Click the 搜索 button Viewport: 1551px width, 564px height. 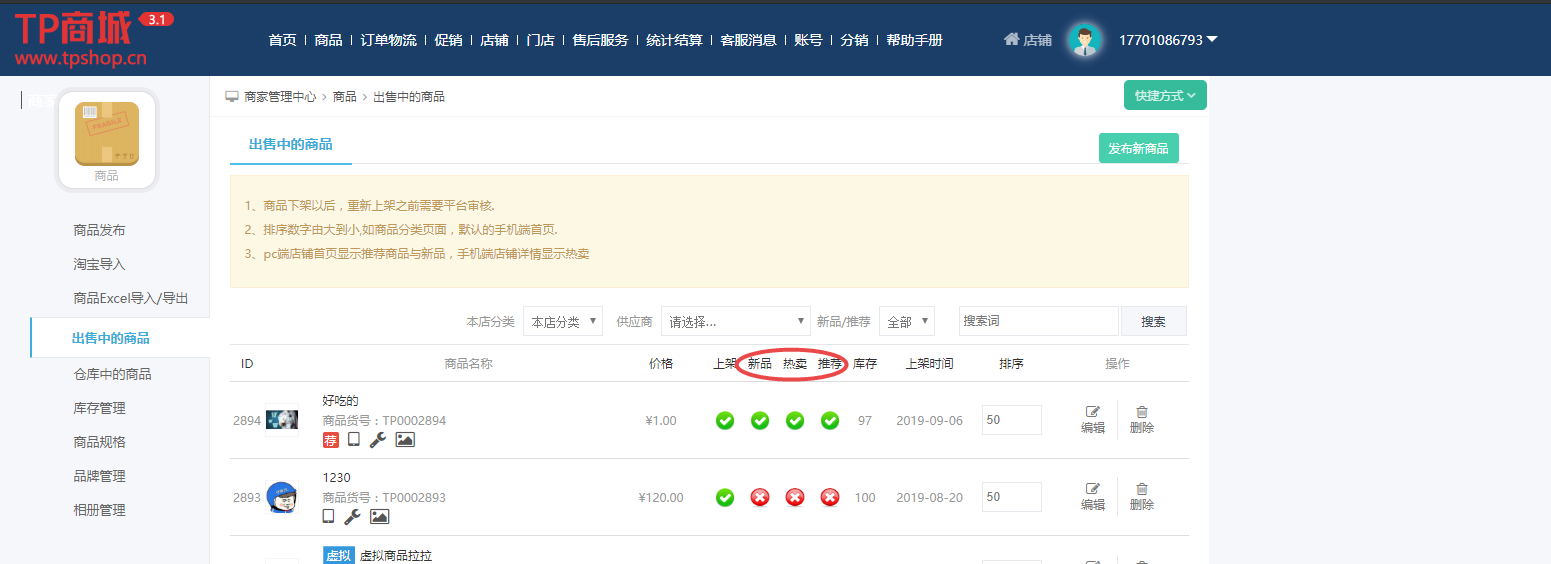pyautogui.click(x=1153, y=321)
